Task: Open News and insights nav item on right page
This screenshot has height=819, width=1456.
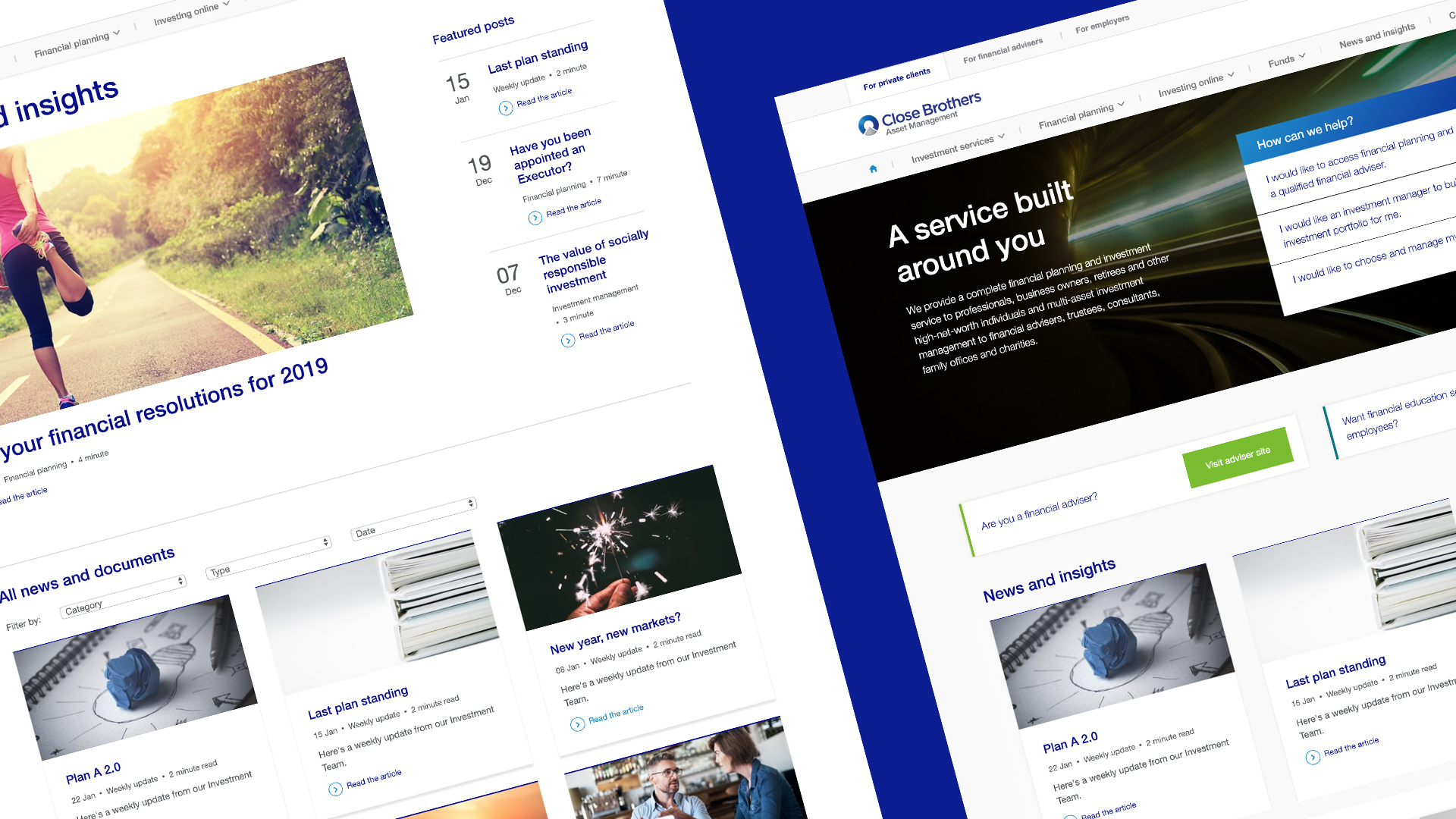Action: point(1376,36)
